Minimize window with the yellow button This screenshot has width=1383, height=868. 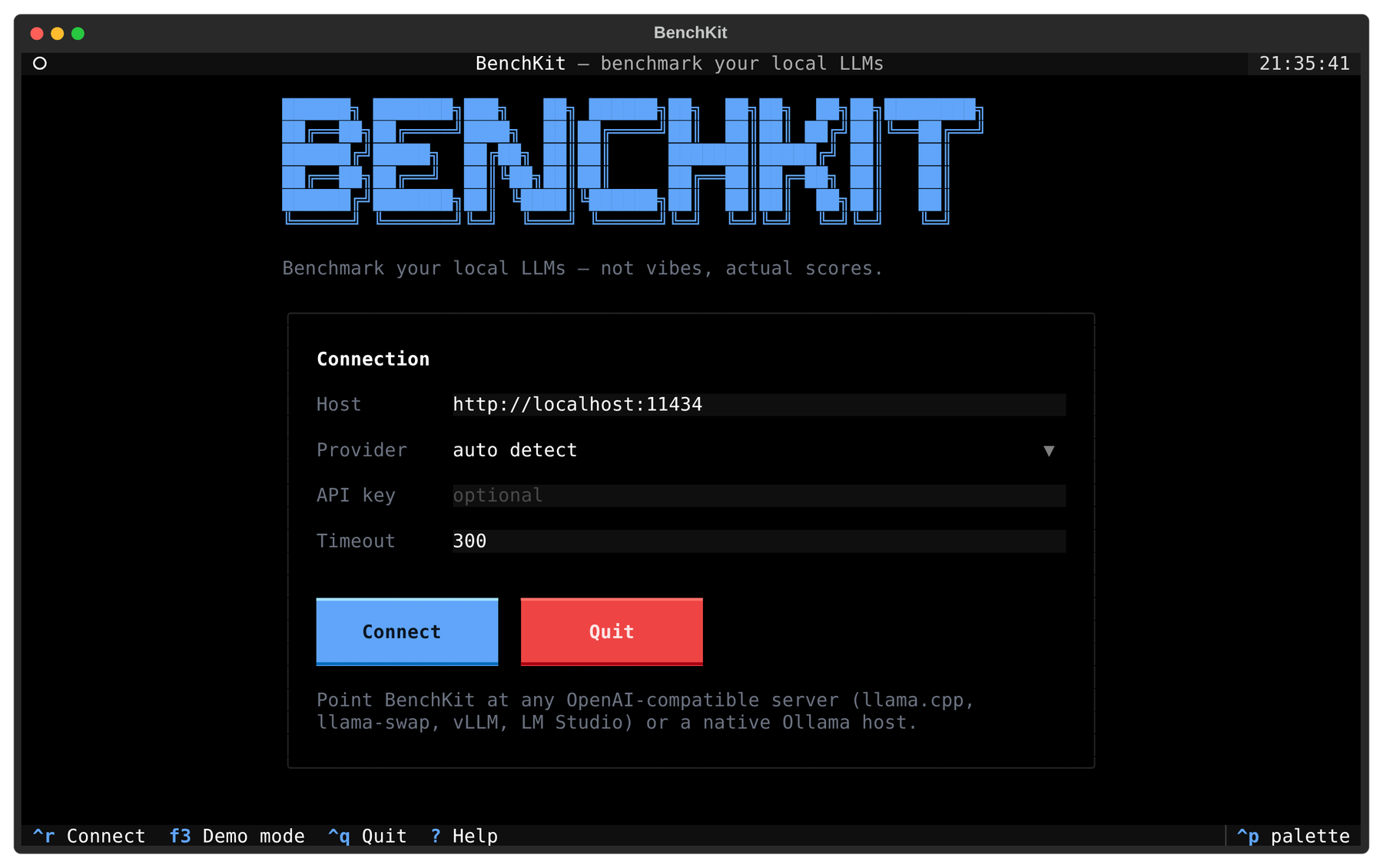57,33
